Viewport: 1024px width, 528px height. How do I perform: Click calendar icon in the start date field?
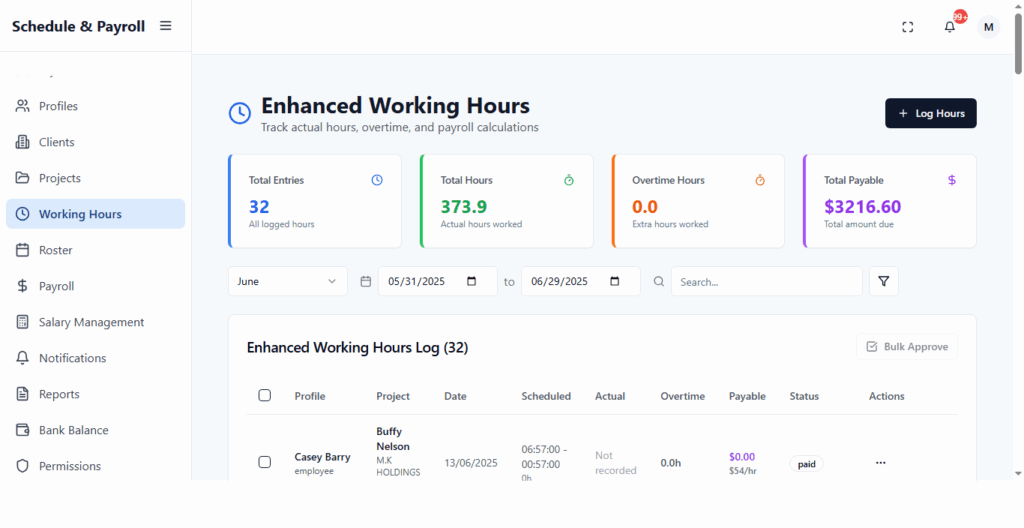coord(472,282)
